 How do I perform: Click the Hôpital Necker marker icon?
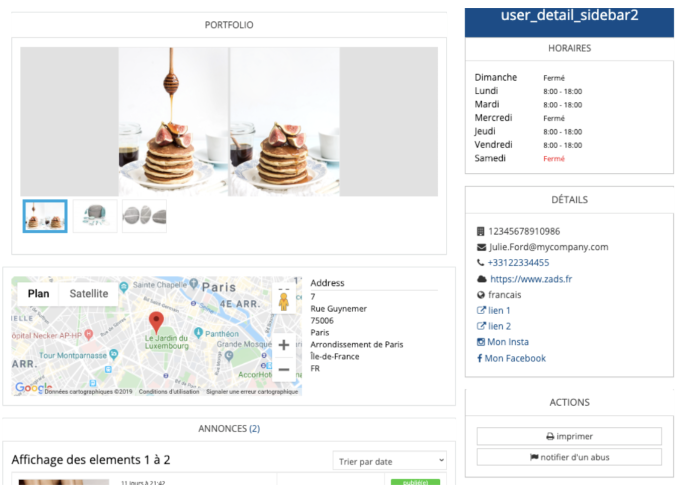tap(89, 334)
